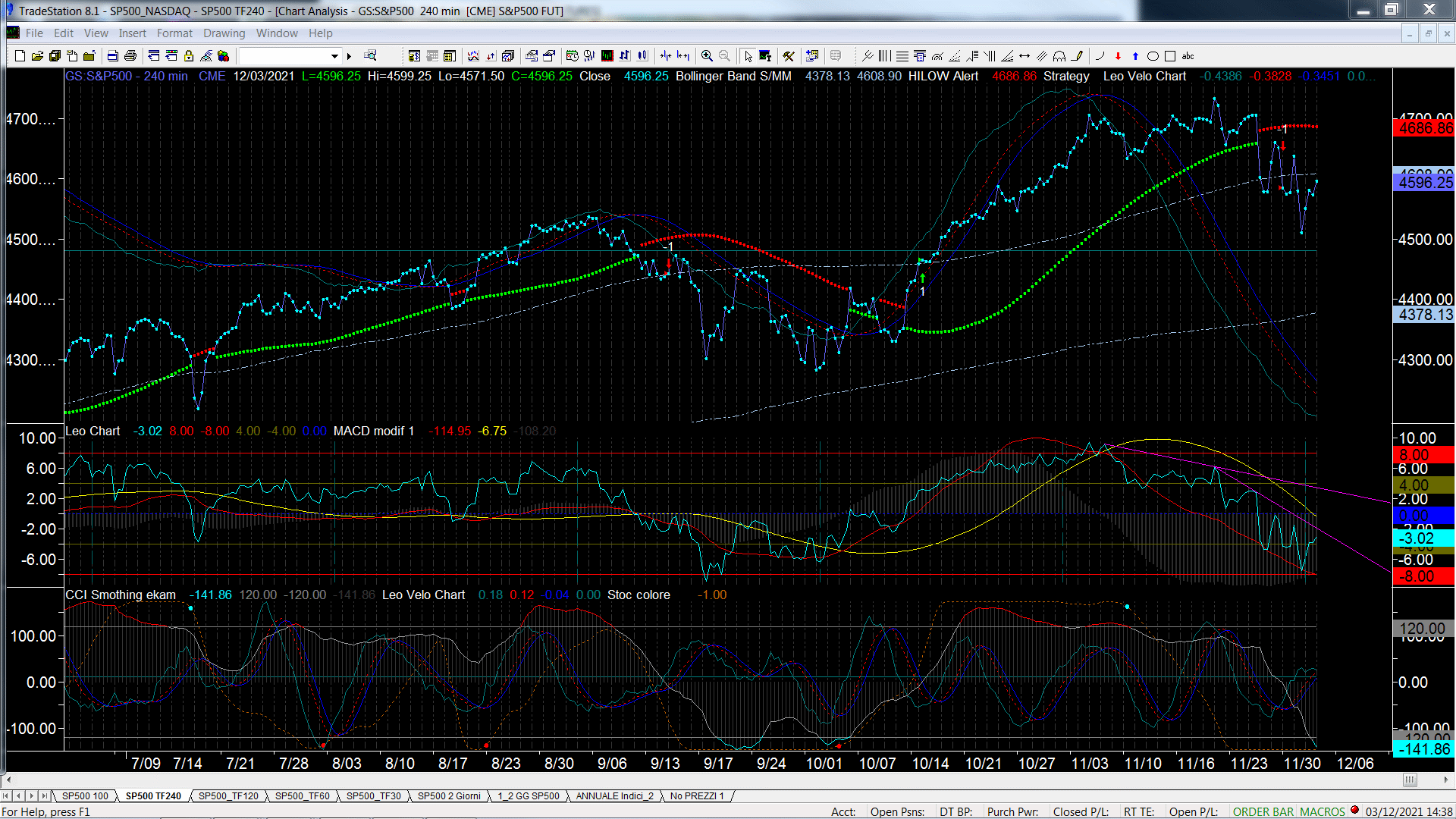Switch to No PREZZI 1 tab
This screenshot has width=1456, height=819.
(x=696, y=796)
